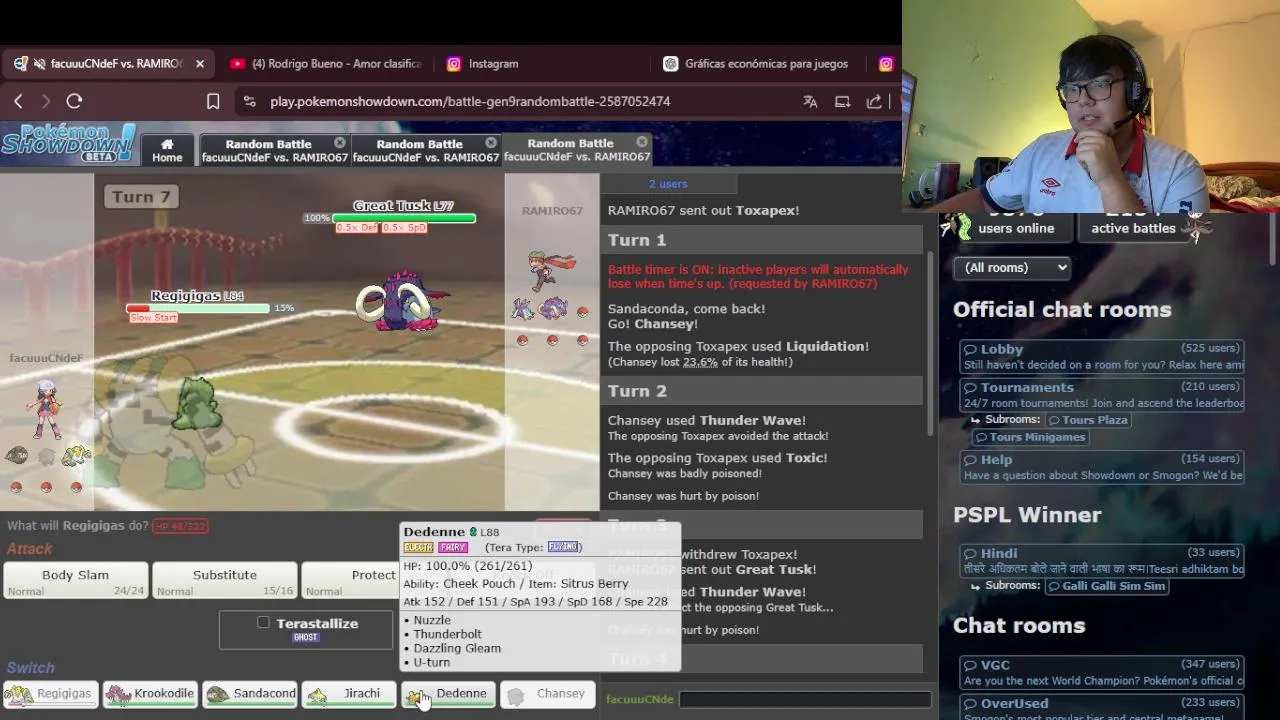Go back using browser back arrow
1280x720 pixels.
pyautogui.click(x=18, y=101)
